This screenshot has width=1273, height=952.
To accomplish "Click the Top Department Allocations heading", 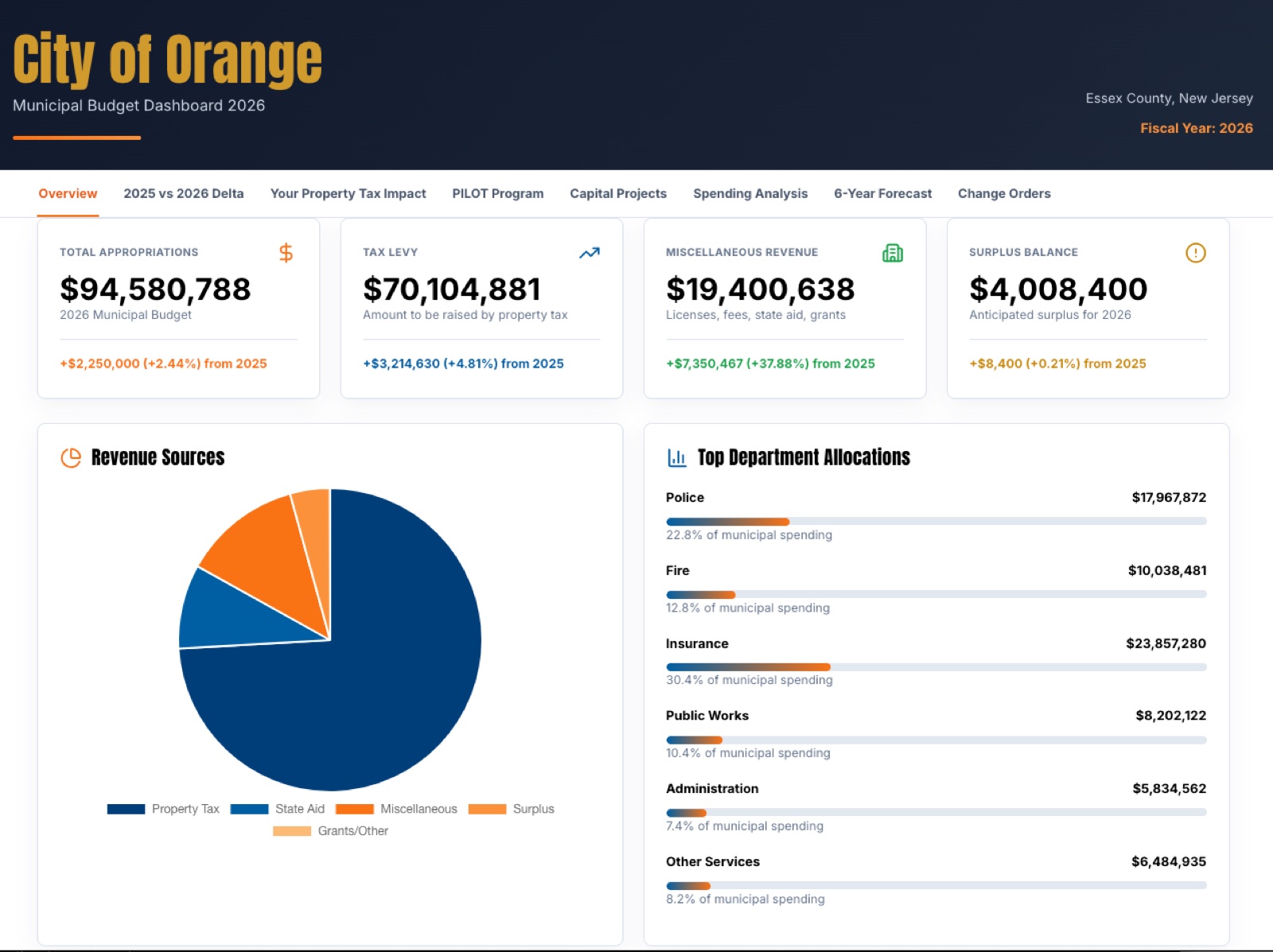I will coord(804,457).
